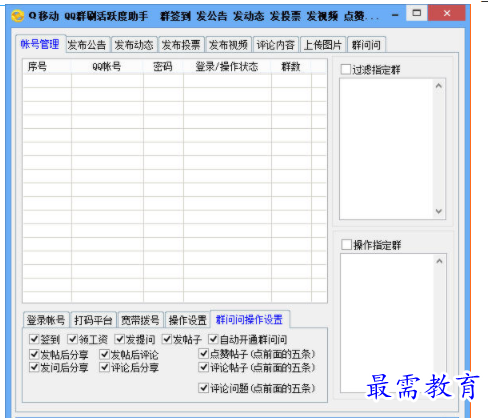This screenshot has width=488, height=418.
Task: Toggle 评论问题 (点前面的五条) checkbox
Action: (204, 388)
